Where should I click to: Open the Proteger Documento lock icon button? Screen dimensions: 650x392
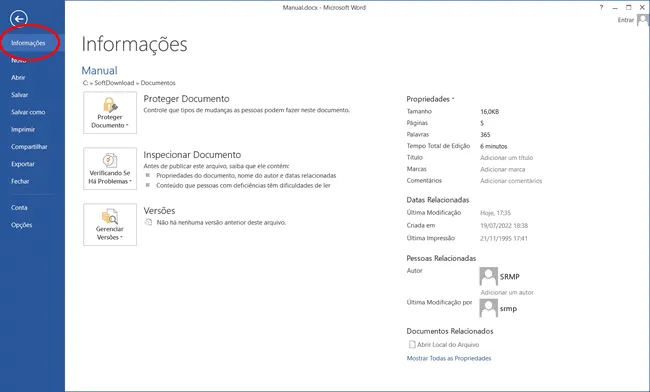110,113
